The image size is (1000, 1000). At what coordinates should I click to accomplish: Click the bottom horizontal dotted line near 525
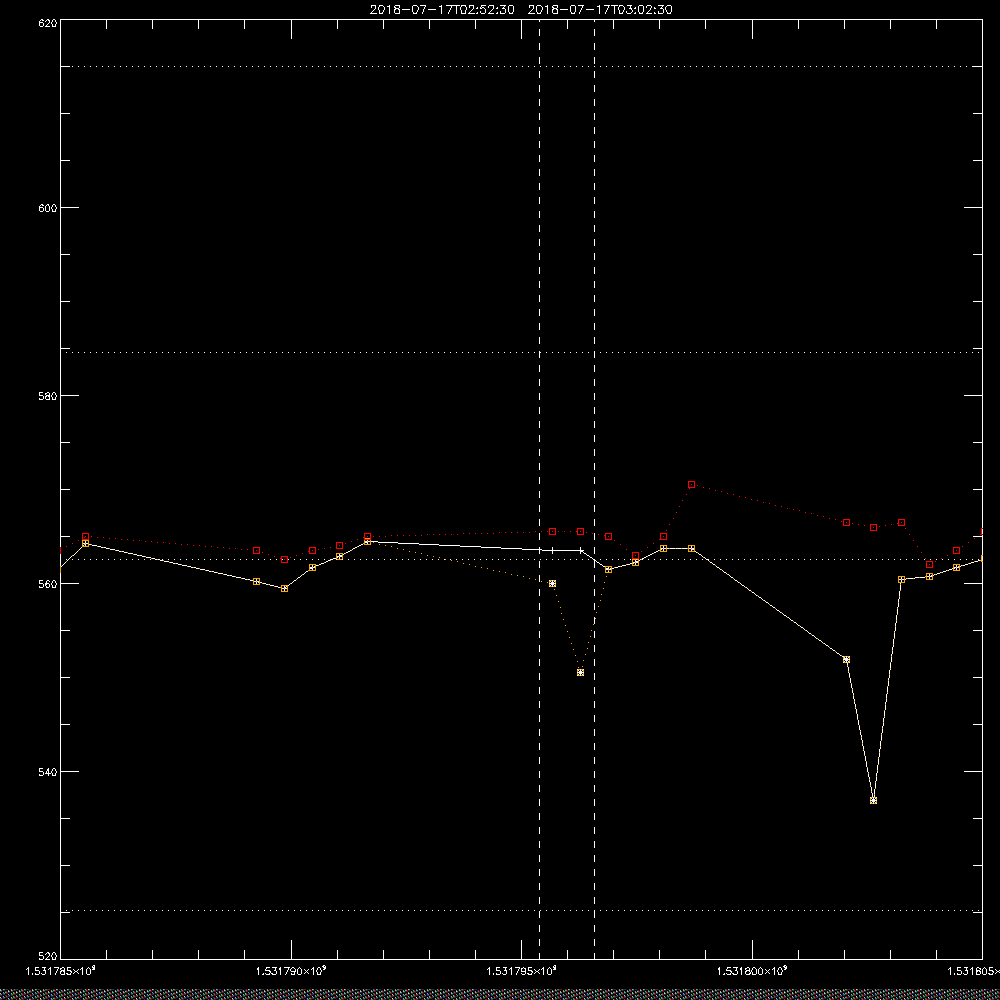tap(521, 911)
